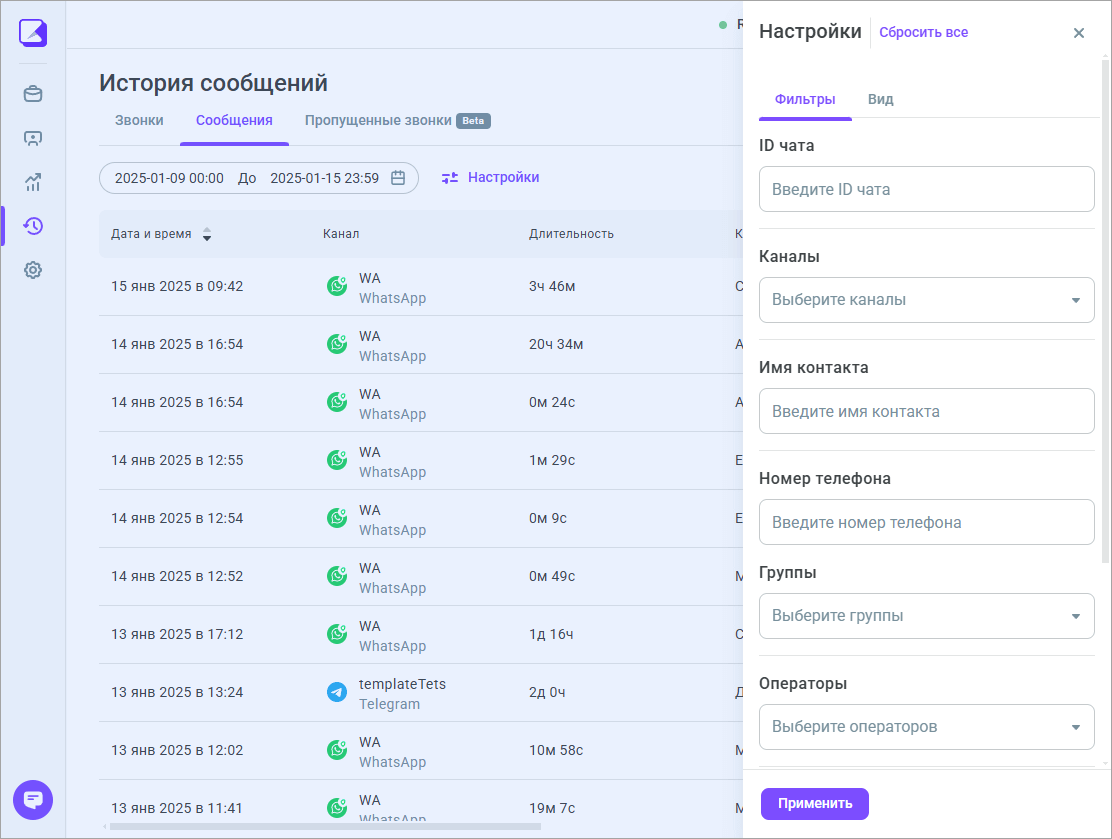Image resolution: width=1112 pixels, height=839 pixels.
Task: Click the Имя контакта input field
Action: pos(926,411)
